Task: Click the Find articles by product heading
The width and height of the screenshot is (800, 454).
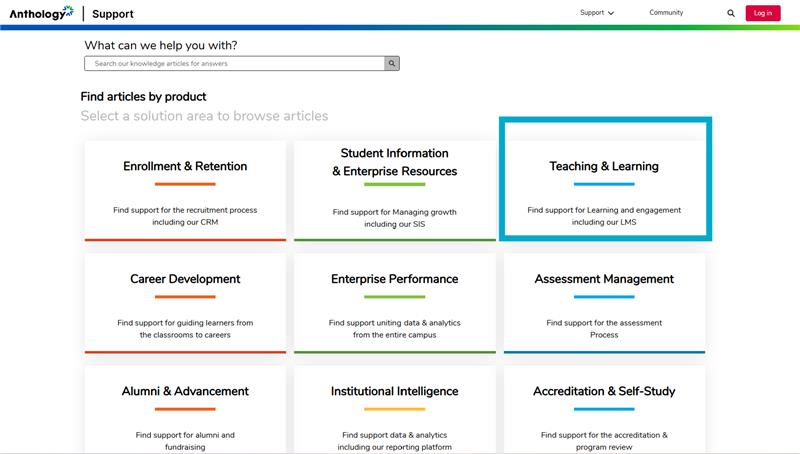Action: 143,97
